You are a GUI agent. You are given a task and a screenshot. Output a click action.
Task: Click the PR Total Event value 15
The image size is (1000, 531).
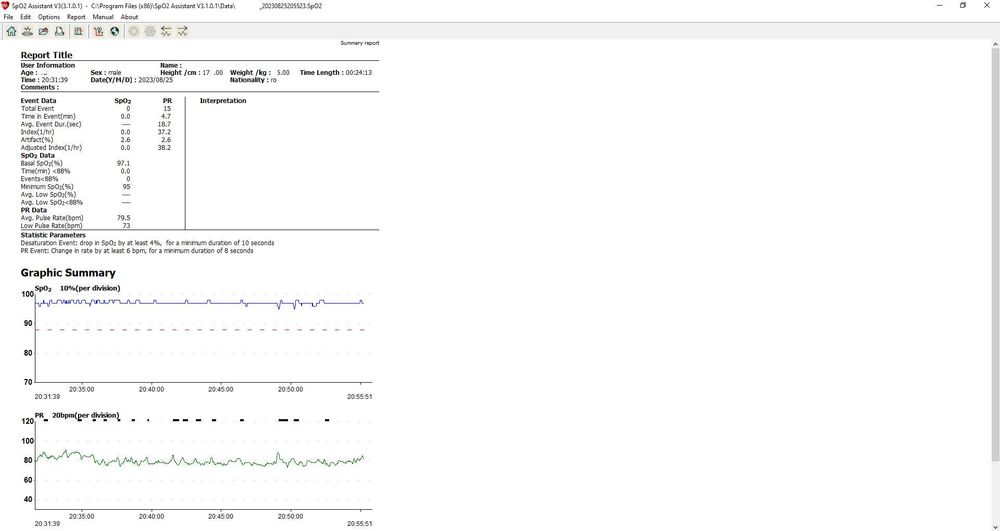click(167, 109)
